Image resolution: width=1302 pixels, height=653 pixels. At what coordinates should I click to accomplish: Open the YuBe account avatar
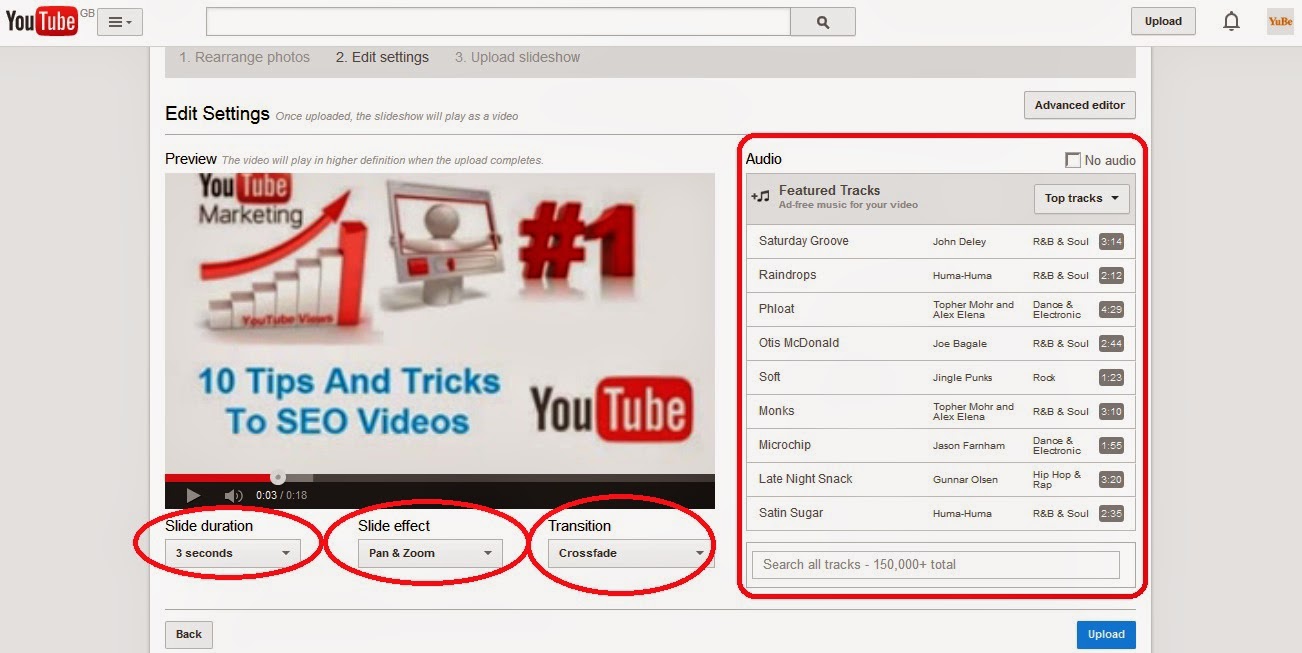coord(1280,21)
